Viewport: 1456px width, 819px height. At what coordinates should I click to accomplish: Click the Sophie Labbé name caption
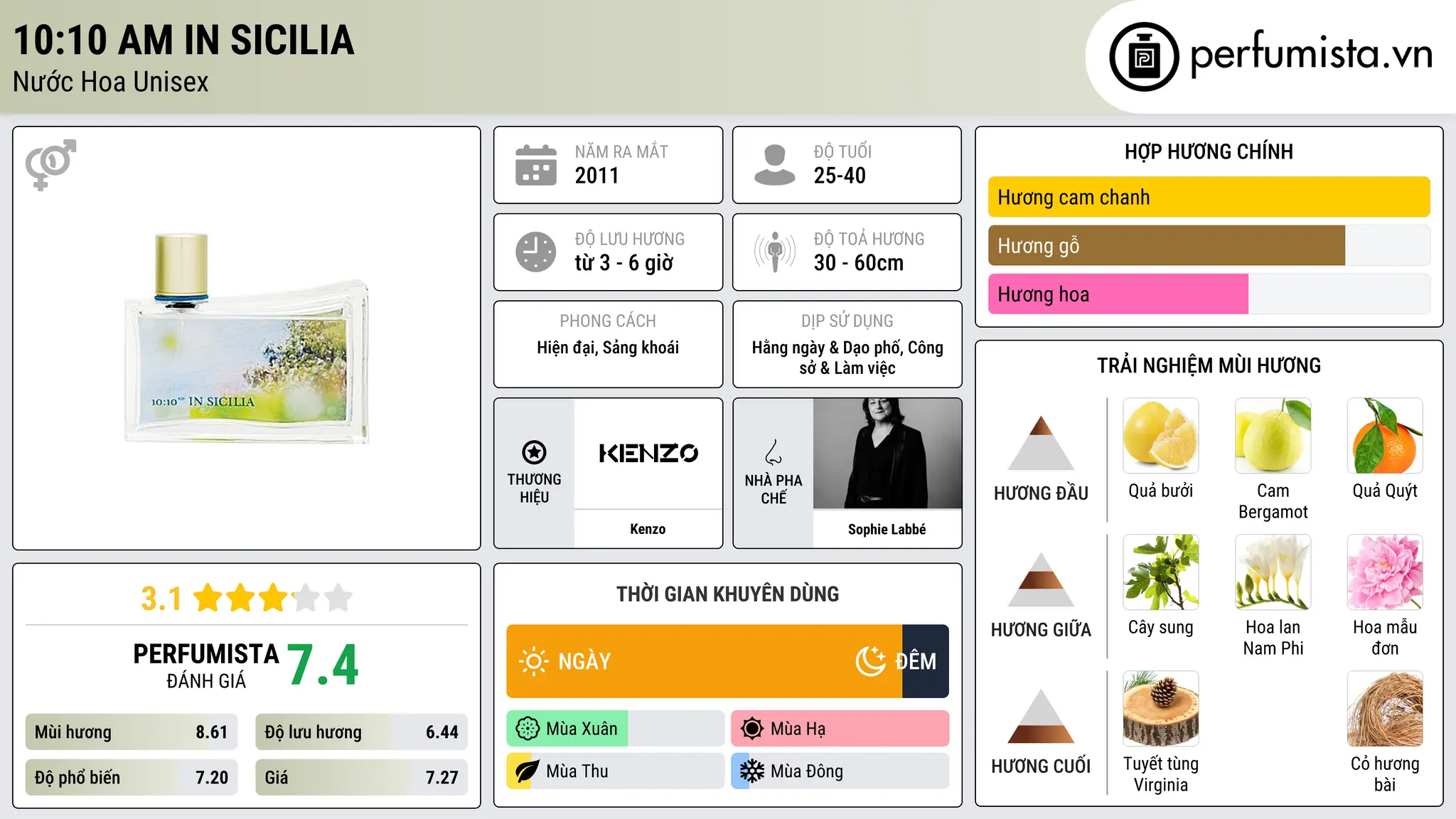coord(887,529)
